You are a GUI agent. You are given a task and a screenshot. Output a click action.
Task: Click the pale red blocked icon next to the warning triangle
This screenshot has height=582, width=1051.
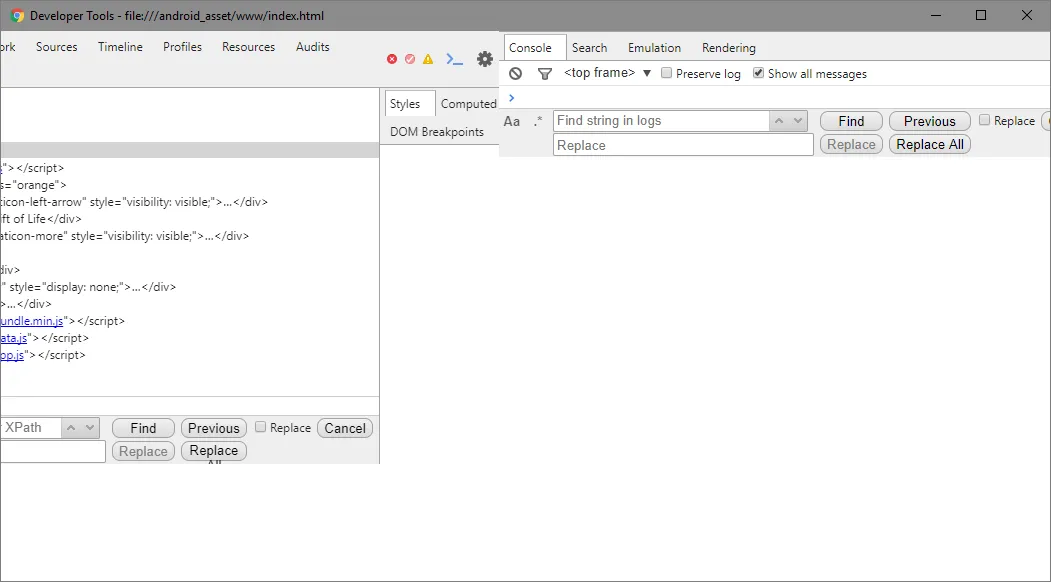coord(410,59)
